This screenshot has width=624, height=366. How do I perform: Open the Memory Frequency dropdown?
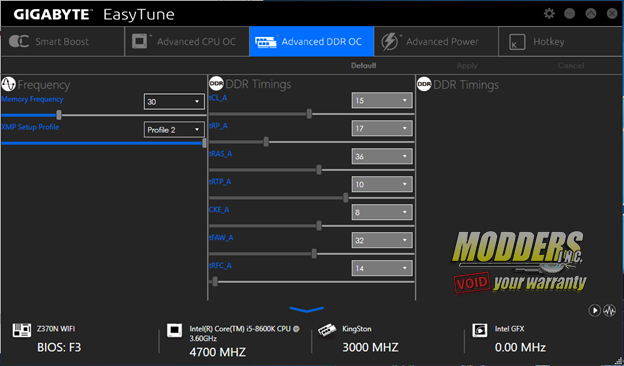[174, 102]
